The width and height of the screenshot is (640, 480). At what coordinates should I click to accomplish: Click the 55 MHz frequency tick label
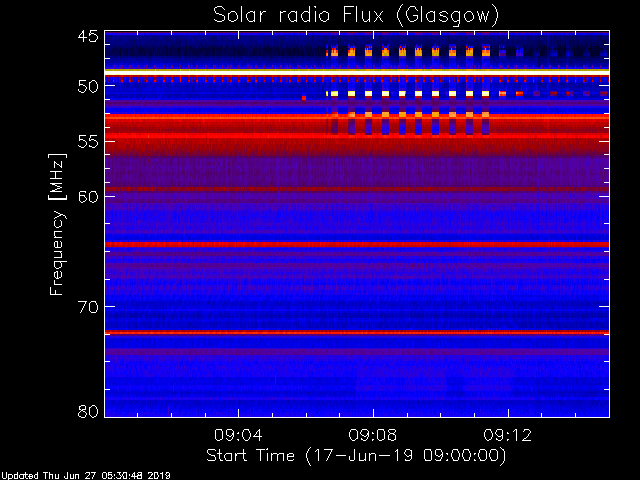87,142
